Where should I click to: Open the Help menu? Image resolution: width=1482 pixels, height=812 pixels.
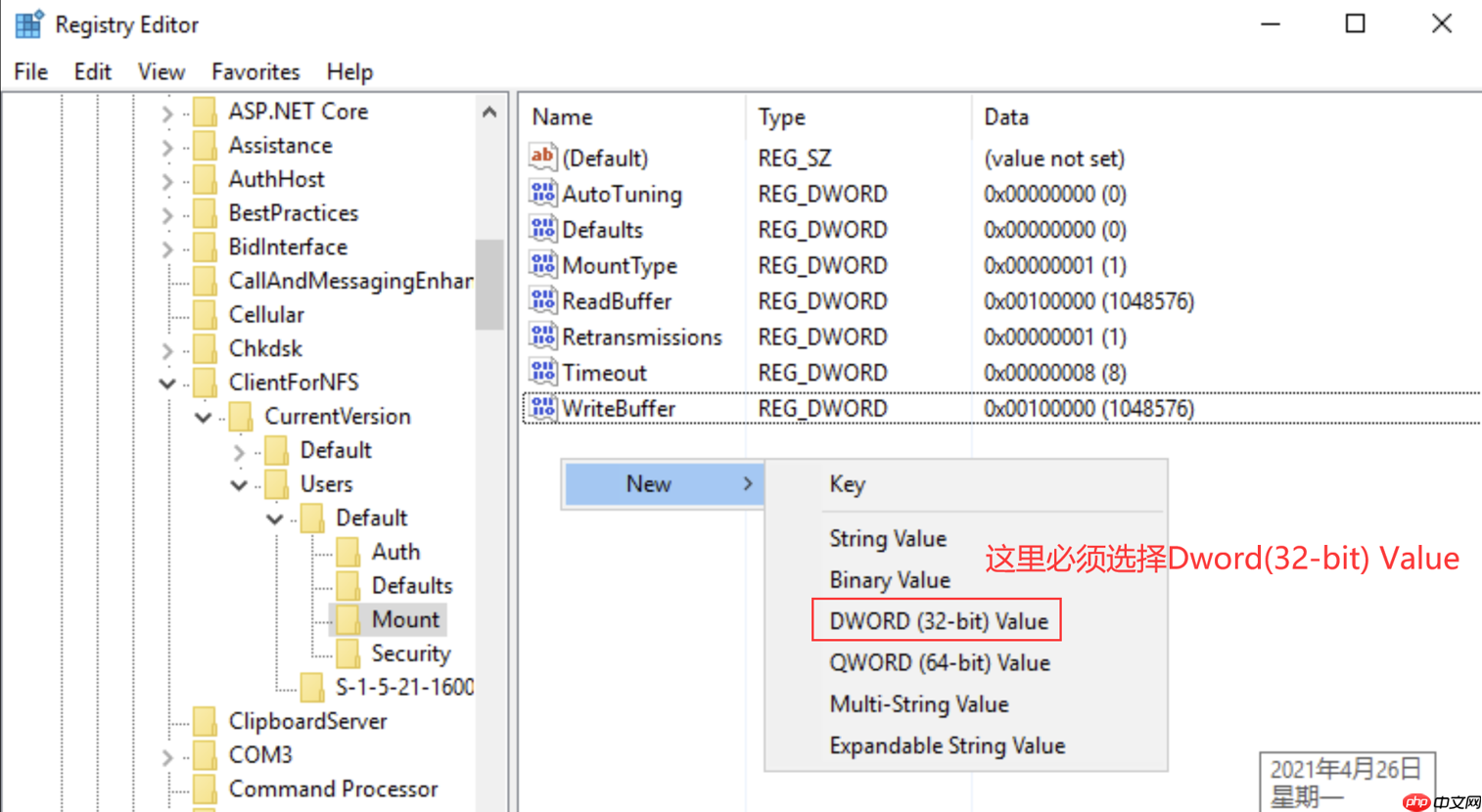point(349,71)
